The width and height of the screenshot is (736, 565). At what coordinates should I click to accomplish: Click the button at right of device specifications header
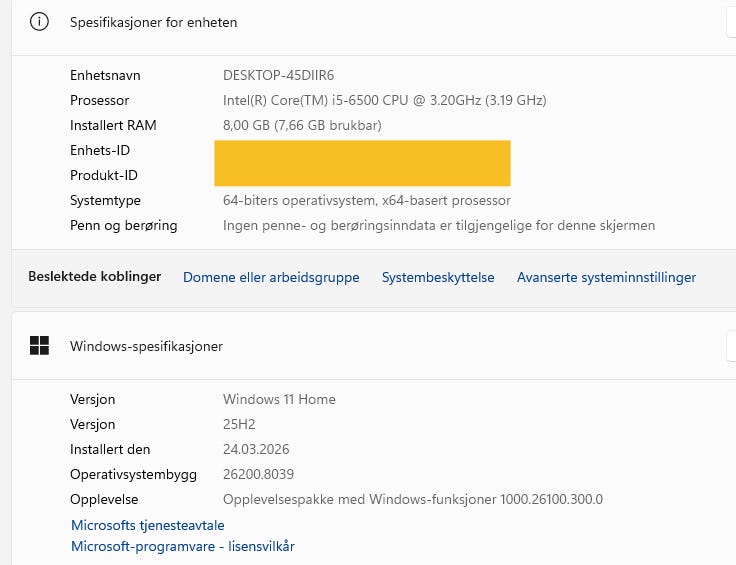coord(731,22)
